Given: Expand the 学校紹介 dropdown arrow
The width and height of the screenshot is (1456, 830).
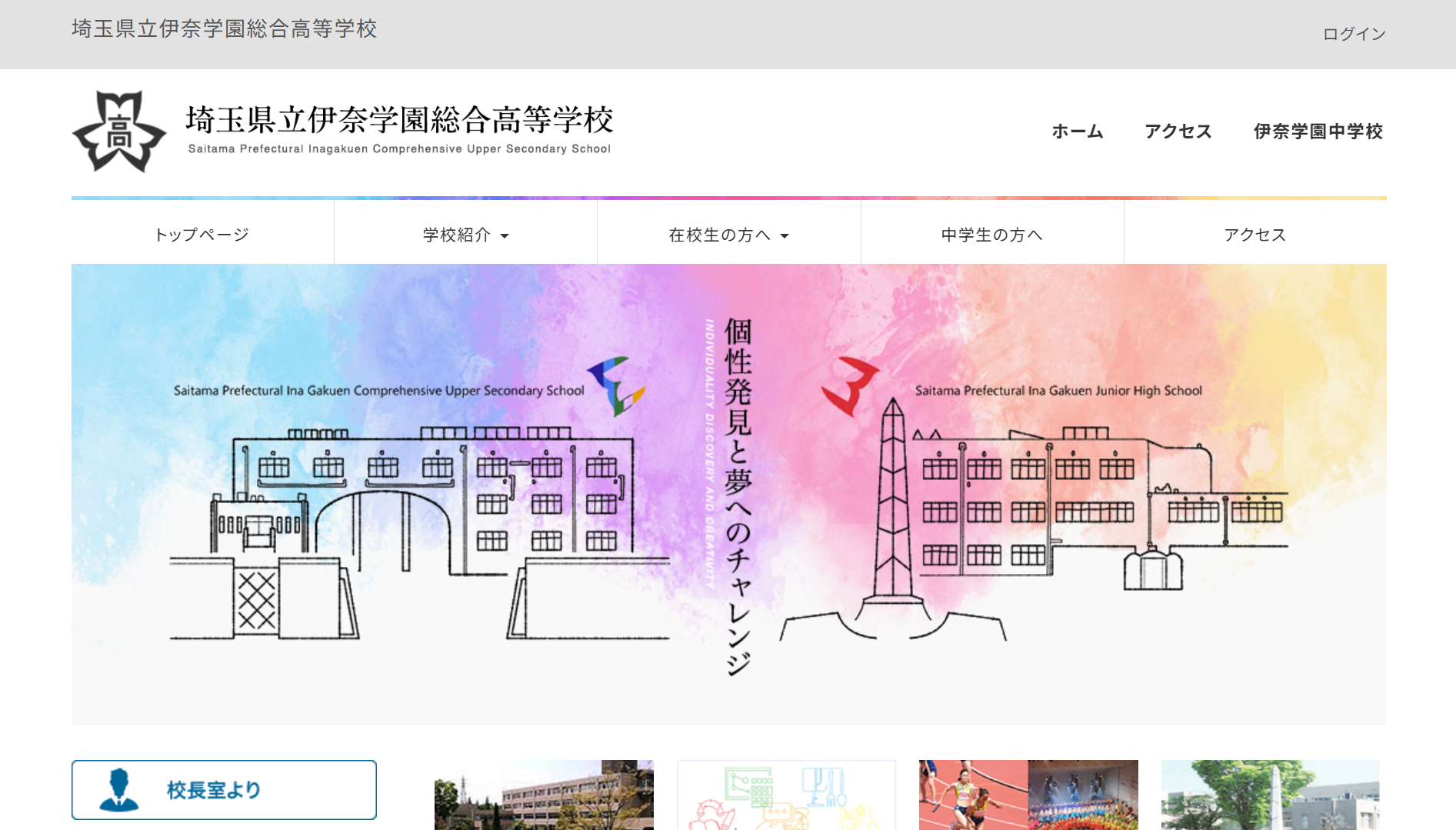Looking at the screenshot, I should pos(505,236).
